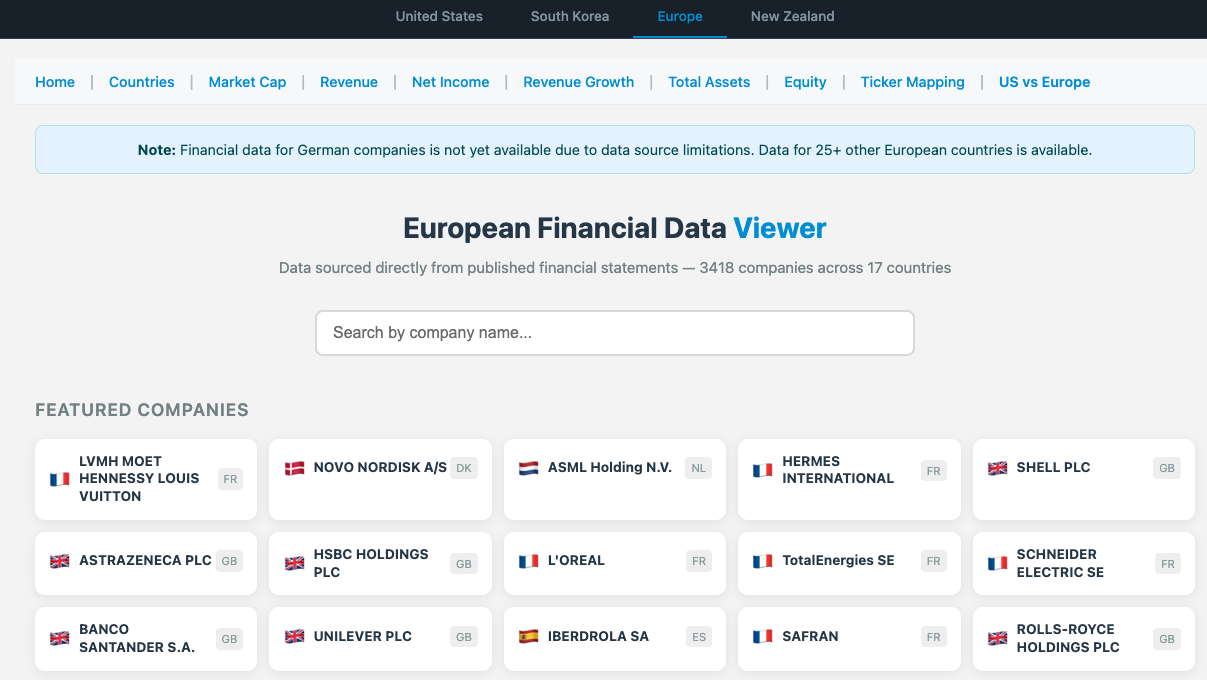Click the French flag beside Schneider Electric

pos(998,563)
